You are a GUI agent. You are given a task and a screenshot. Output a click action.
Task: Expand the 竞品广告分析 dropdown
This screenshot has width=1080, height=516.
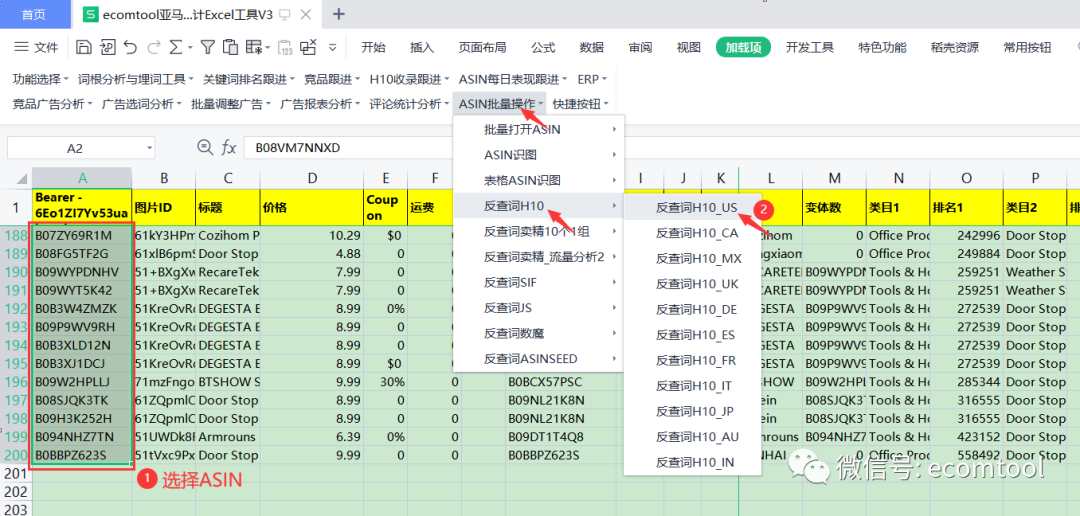click(53, 104)
